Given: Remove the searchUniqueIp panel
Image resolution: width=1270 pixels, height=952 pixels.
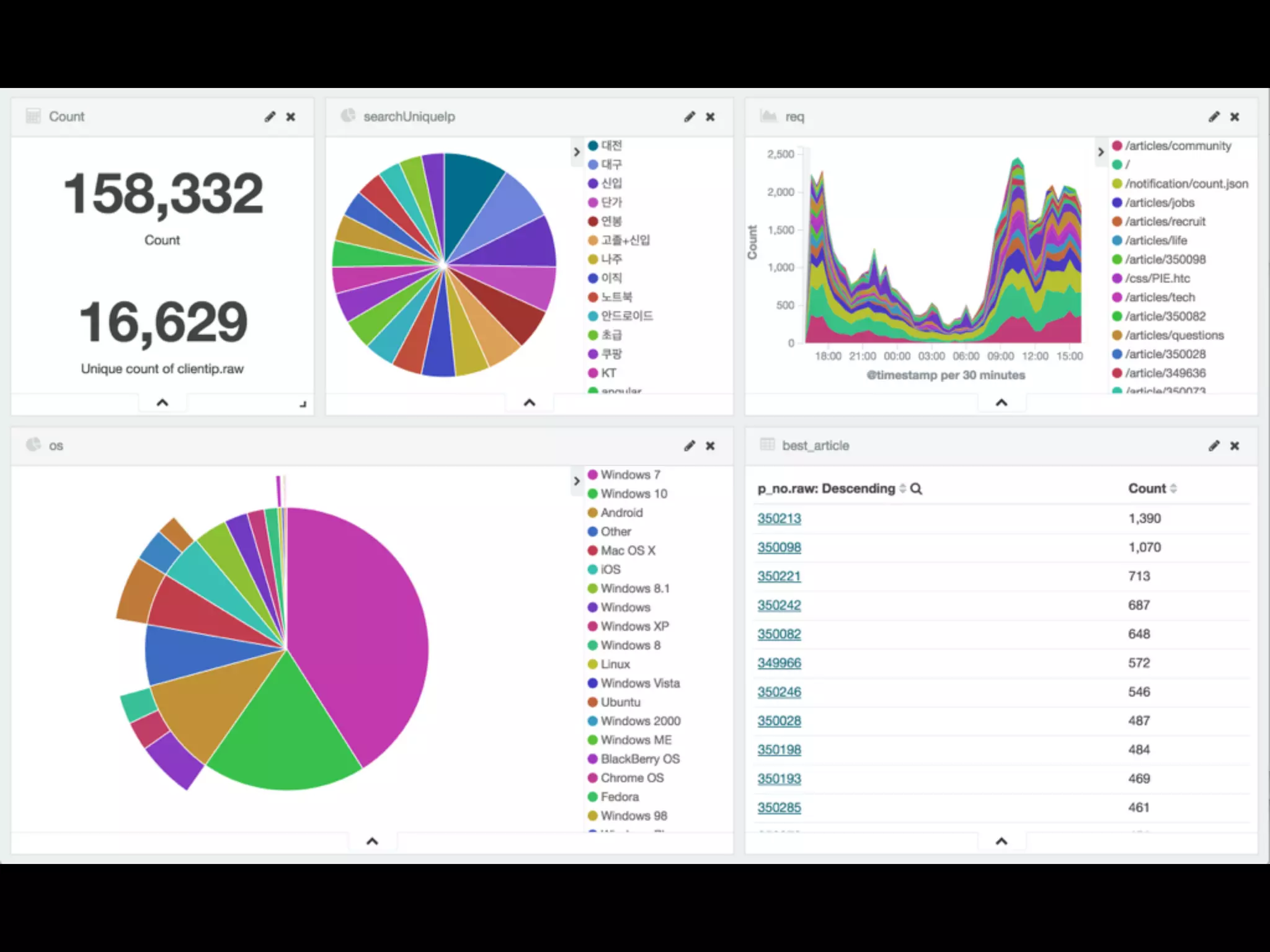Looking at the screenshot, I should click(710, 117).
